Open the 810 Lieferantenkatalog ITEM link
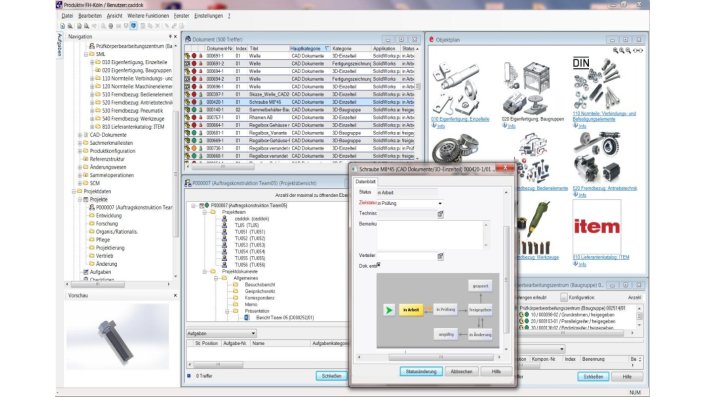The height and width of the screenshot is (397, 705). pyautogui.click(x=601, y=258)
